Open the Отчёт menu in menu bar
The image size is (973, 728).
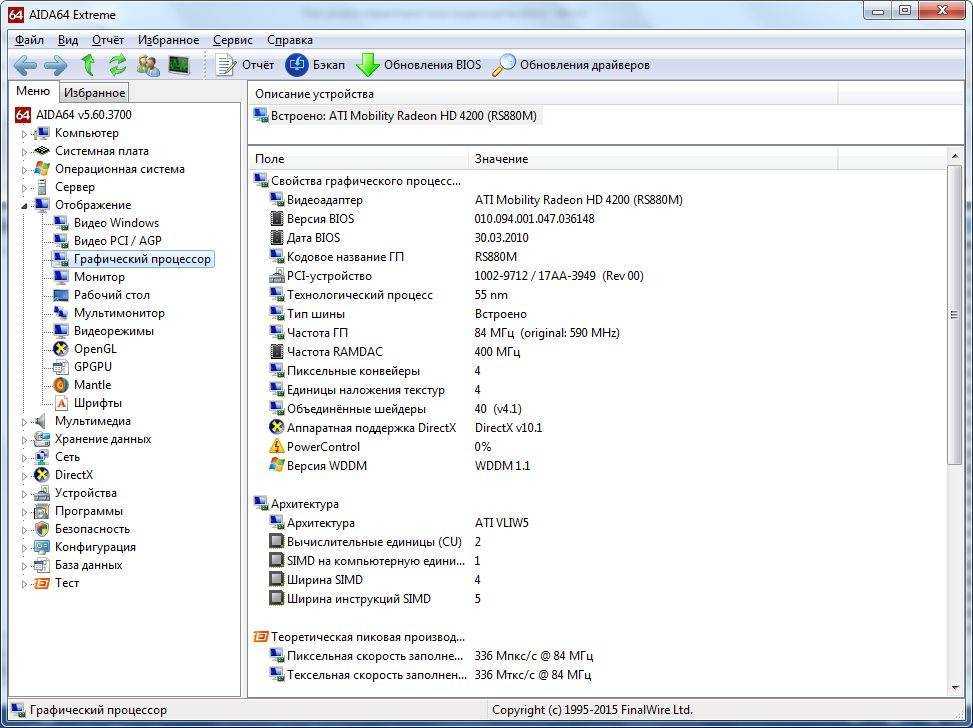click(x=108, y=40)
